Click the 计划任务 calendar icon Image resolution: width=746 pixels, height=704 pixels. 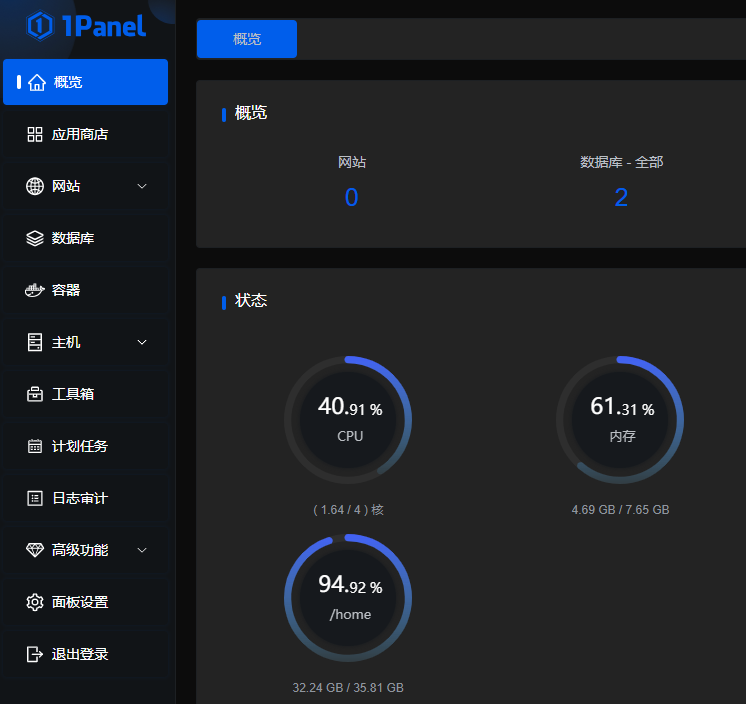tap(35, 446)
